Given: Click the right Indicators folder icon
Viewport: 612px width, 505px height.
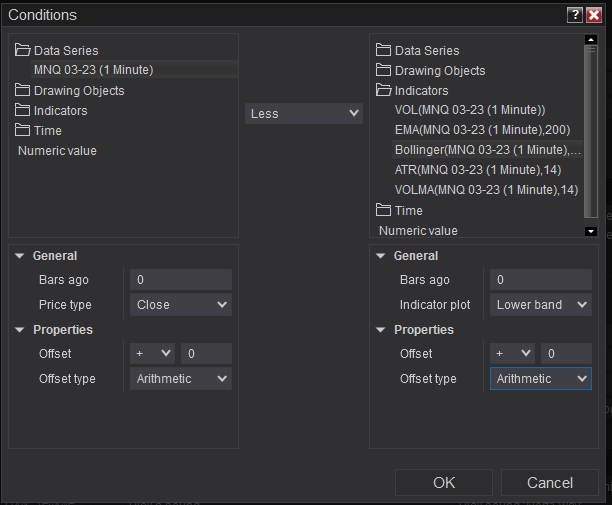Looking at the screenshot, I should tap(383, 90).
